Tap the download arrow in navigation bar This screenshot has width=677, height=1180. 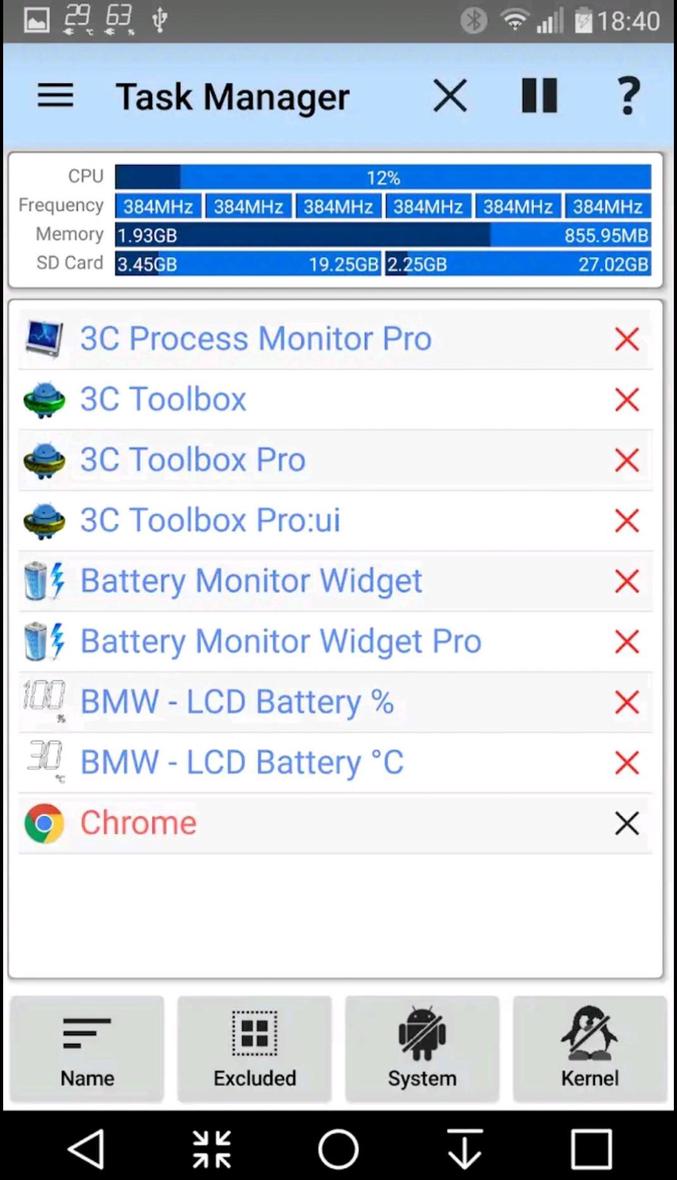[x=464, y=1149]
